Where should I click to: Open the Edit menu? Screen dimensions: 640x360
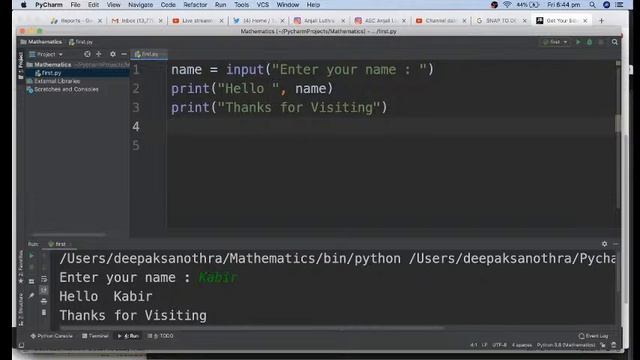click(93, 5)
